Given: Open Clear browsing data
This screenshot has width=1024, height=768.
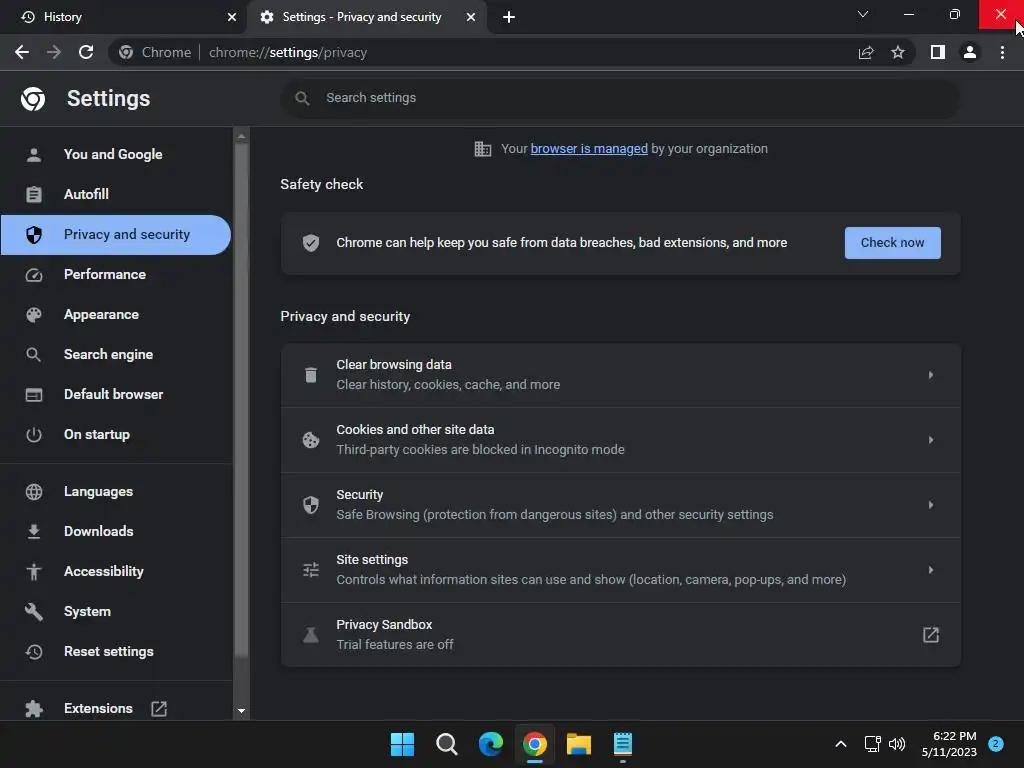Looking at the screenshot, I should 620,375.
